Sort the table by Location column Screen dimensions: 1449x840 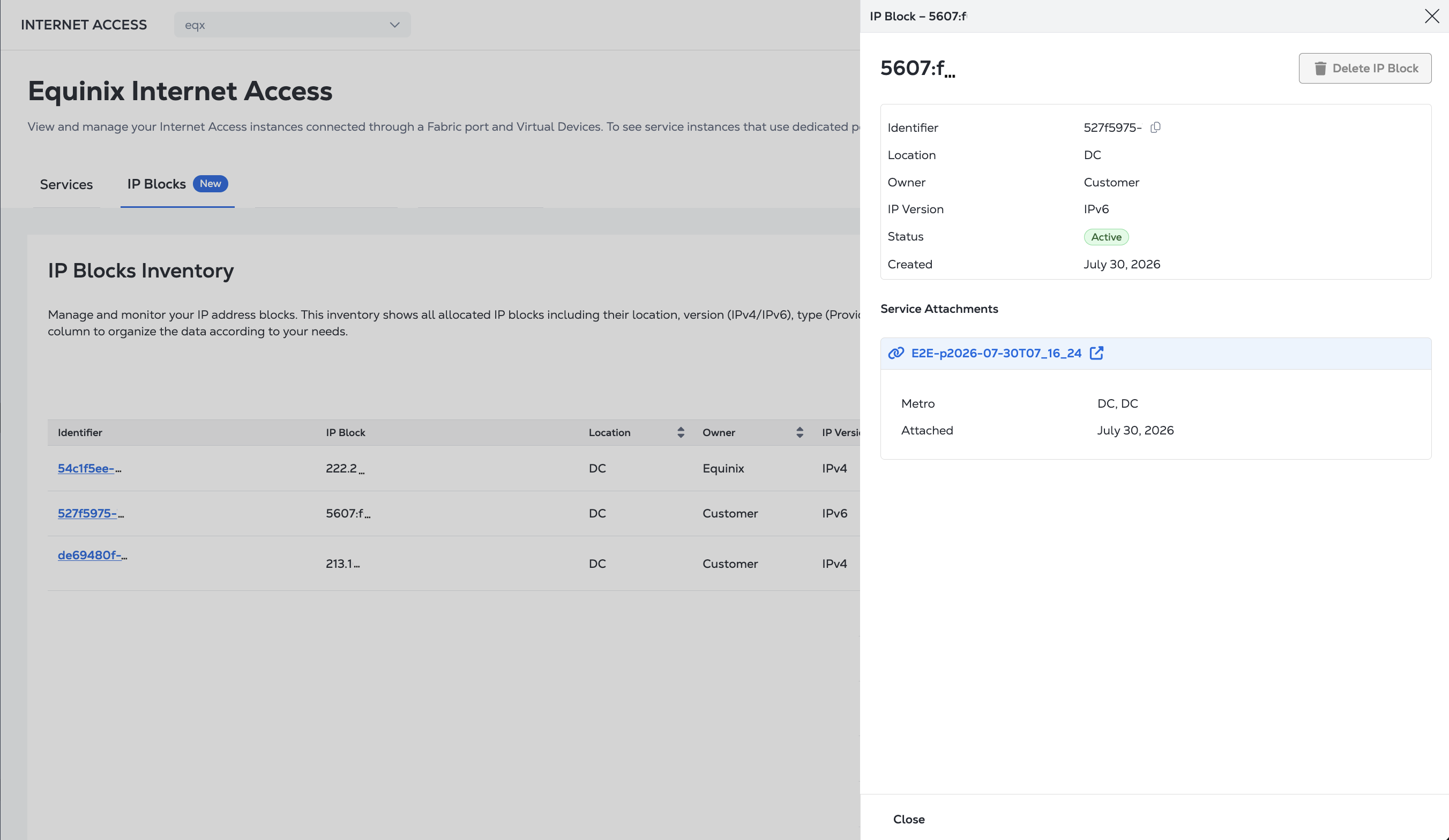click(x=680, y=432)
